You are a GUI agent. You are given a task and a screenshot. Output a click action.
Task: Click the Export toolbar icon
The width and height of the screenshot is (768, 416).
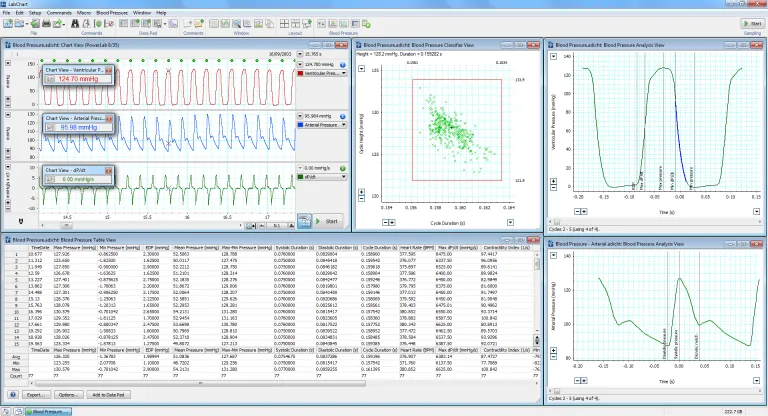(58, 24)
